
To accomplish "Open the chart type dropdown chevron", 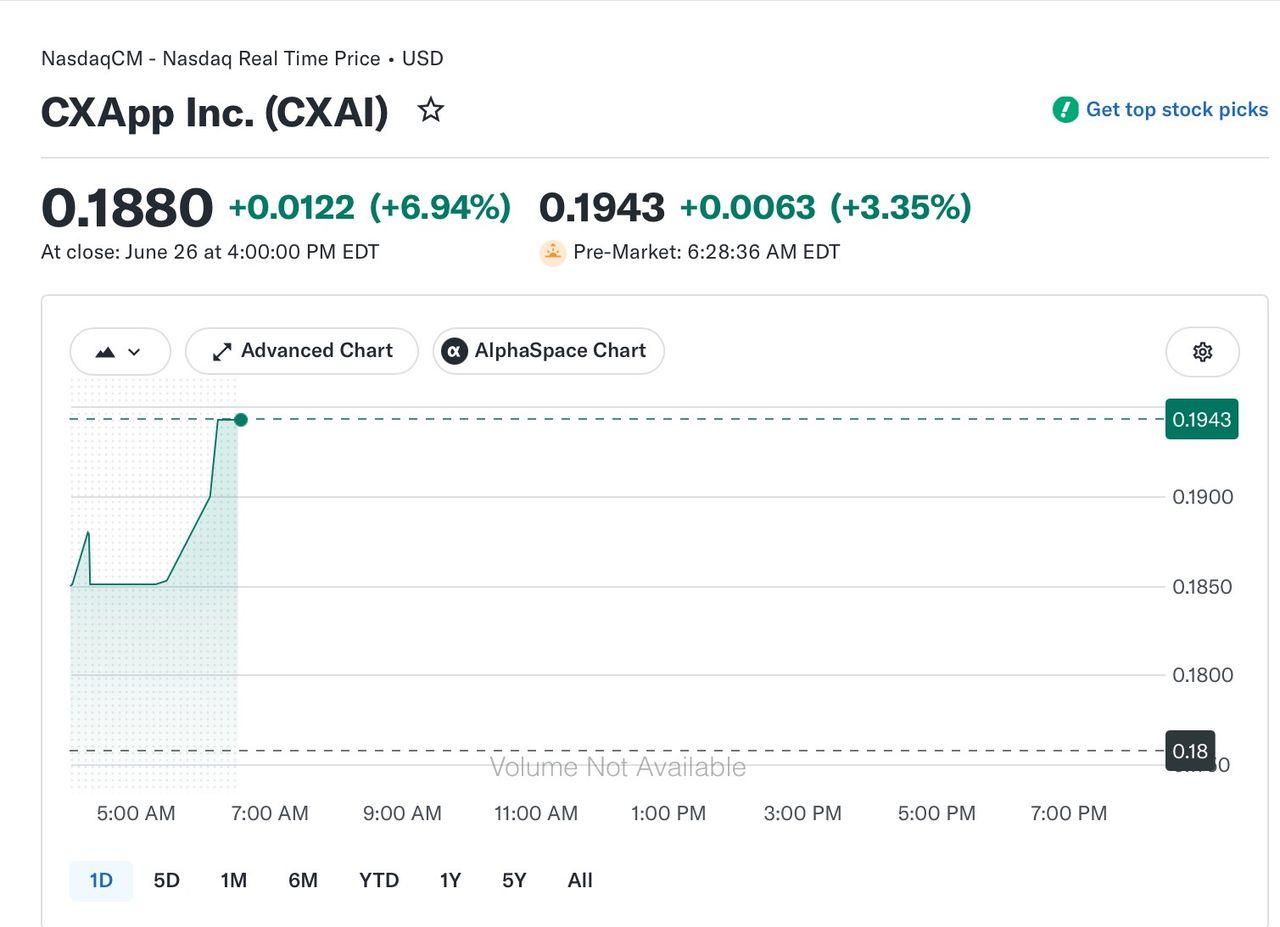I will coord(134,352).
